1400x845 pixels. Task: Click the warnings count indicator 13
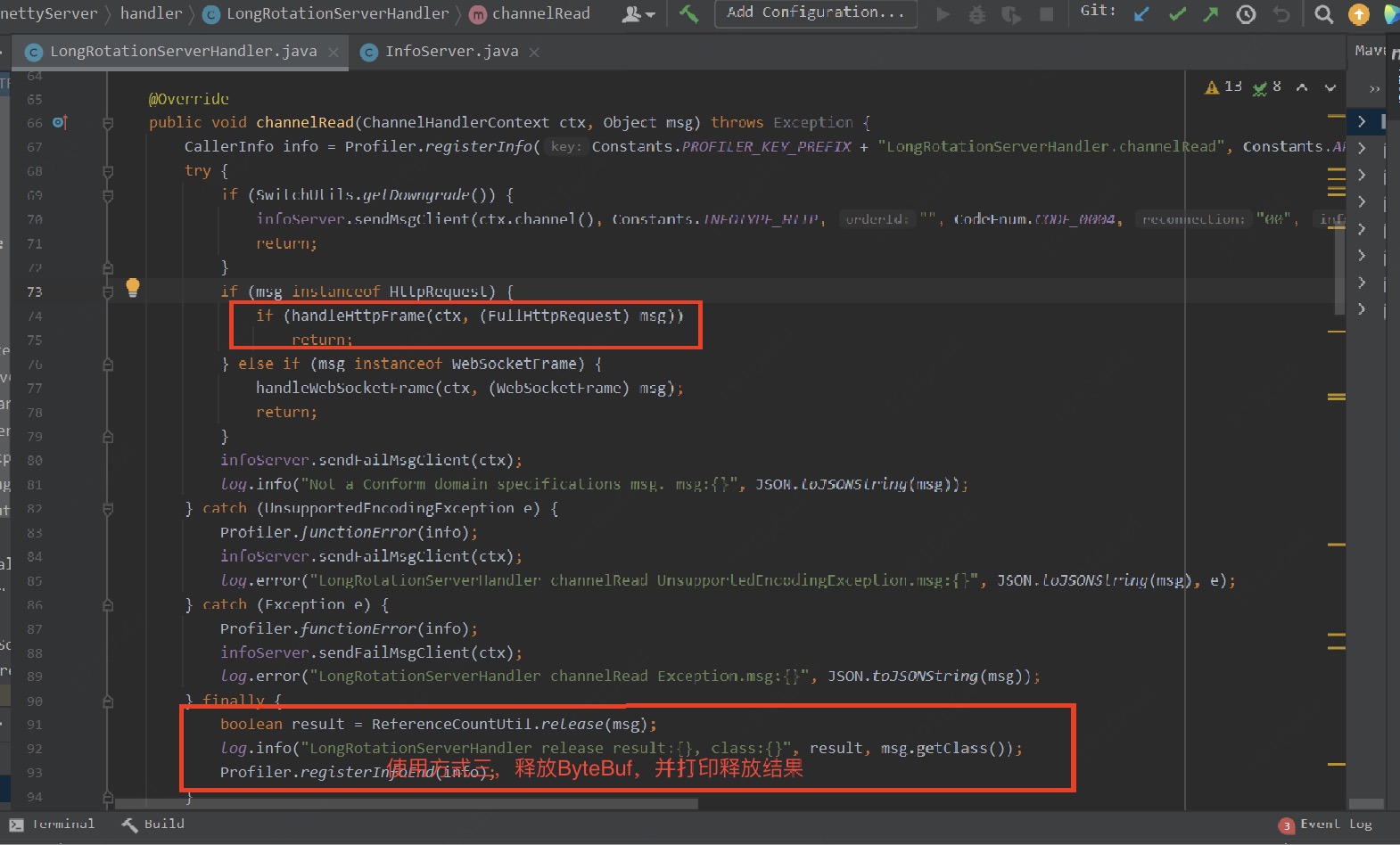point(1223,86)
